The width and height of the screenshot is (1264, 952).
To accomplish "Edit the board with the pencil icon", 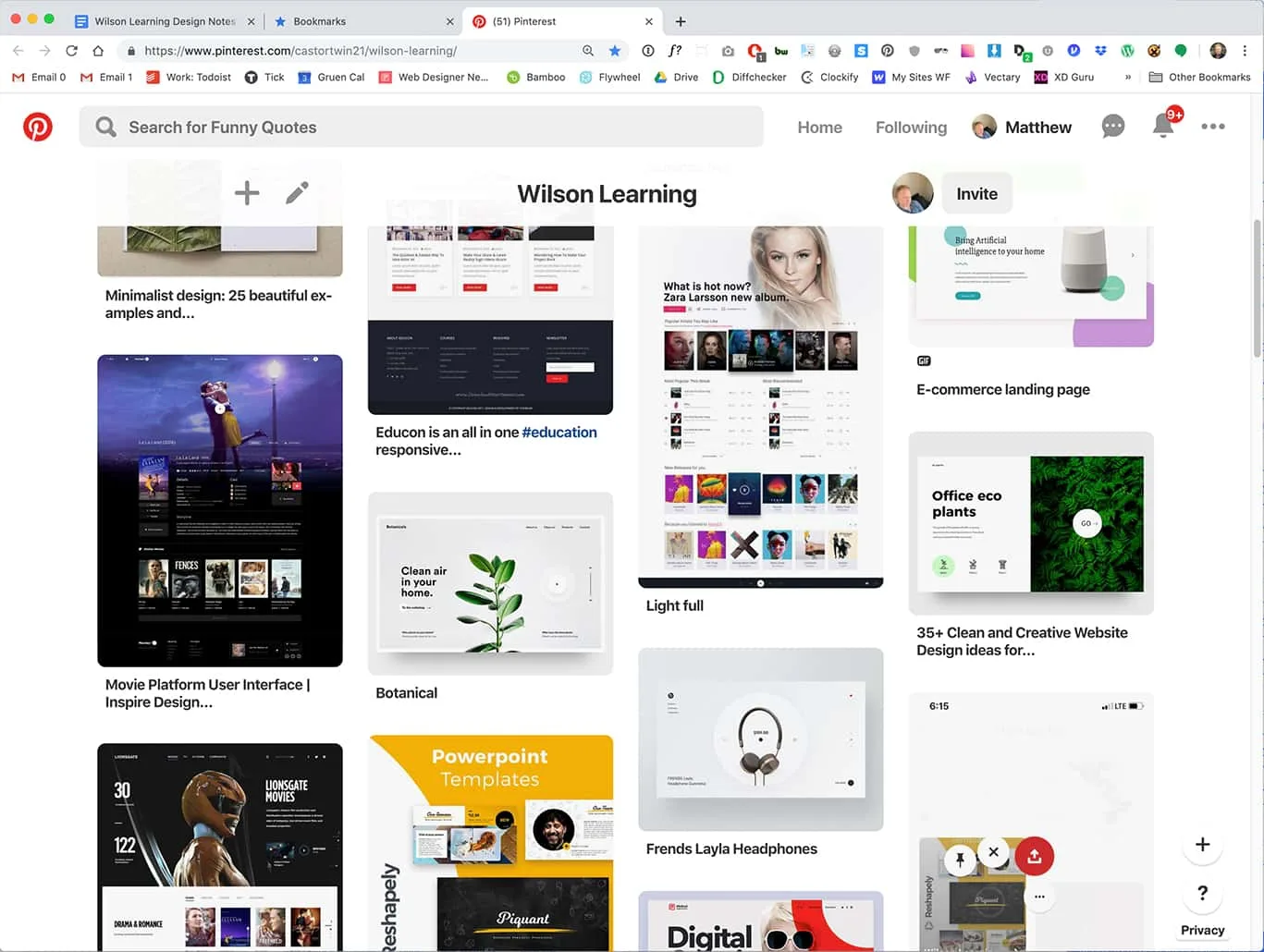I will pos(297,192).
